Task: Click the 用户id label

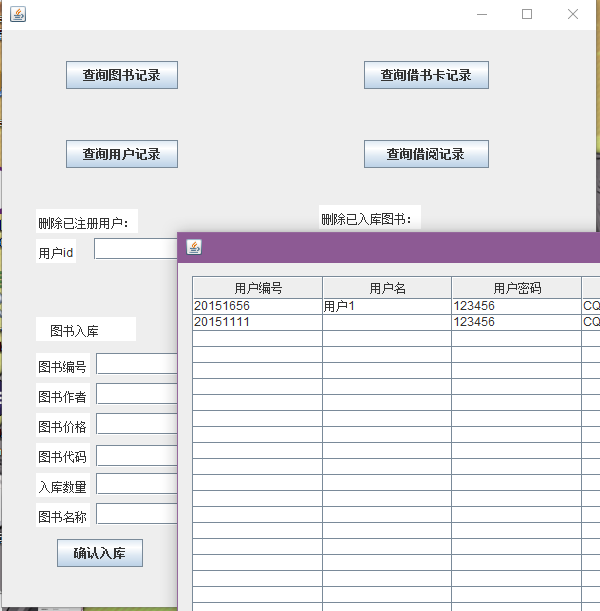Action: [56, 253]
